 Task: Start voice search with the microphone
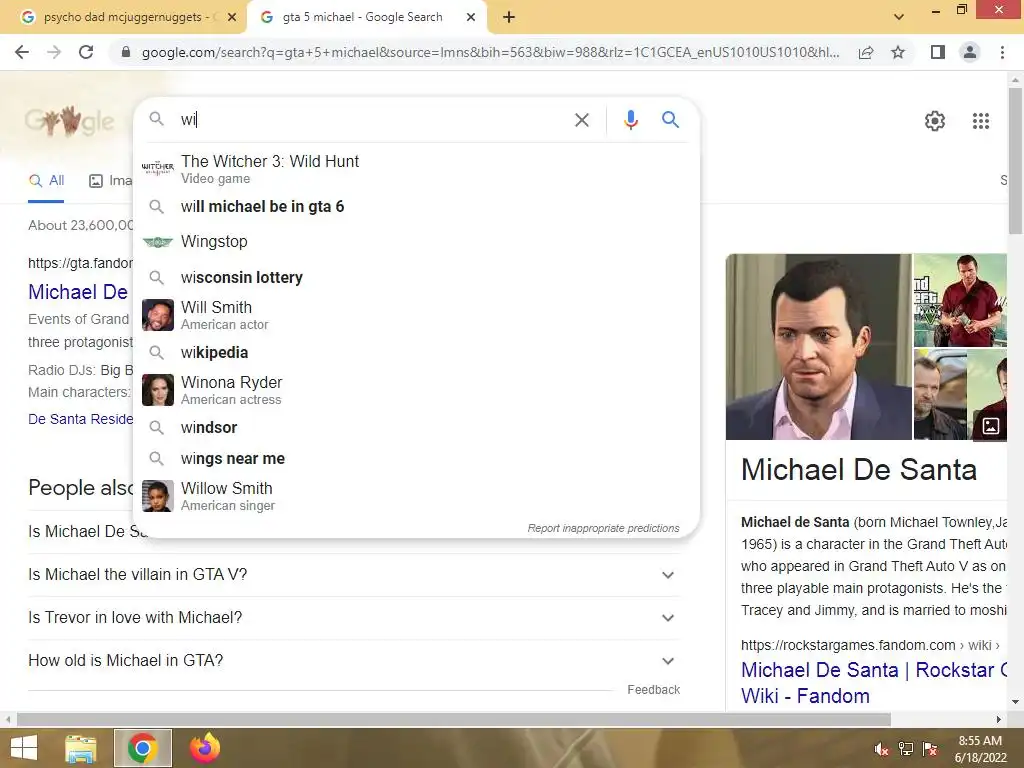630,120
